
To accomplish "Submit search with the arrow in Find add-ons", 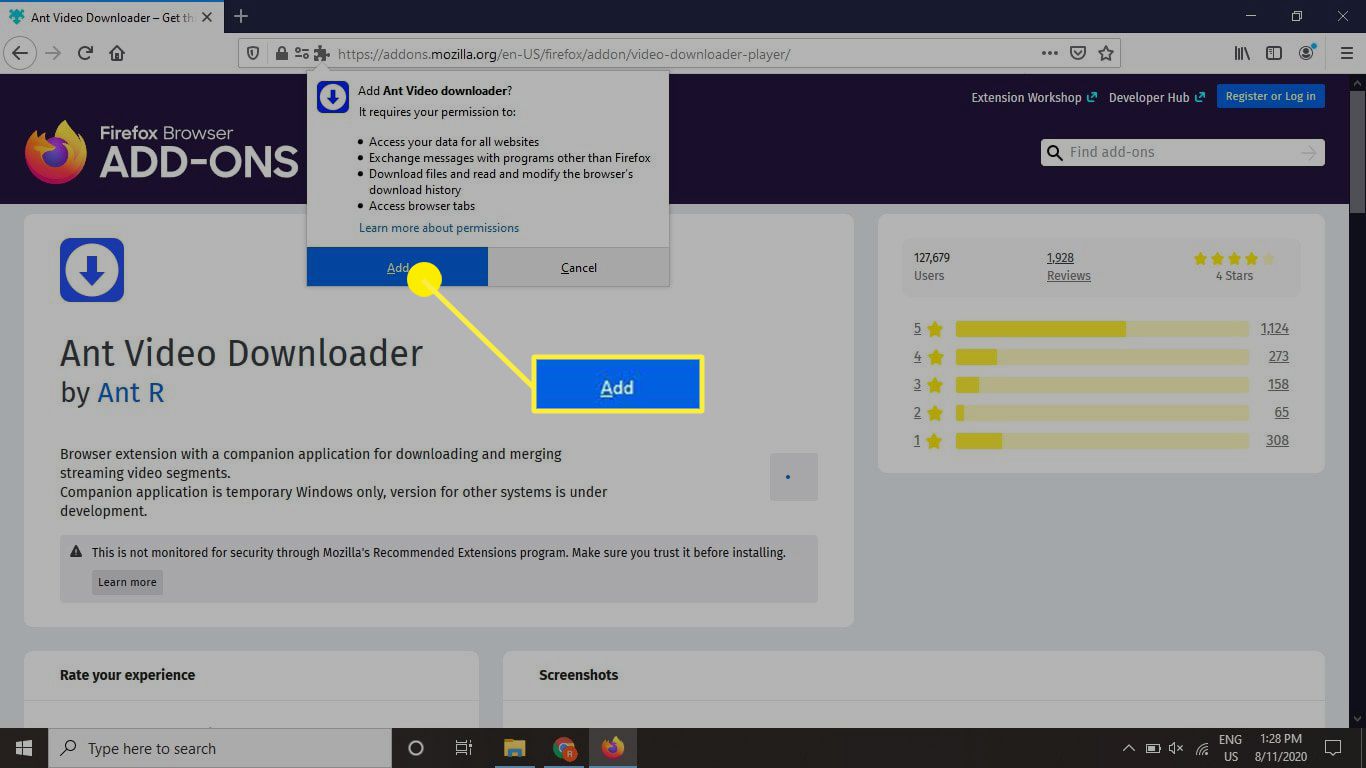I will point(1308,153).
